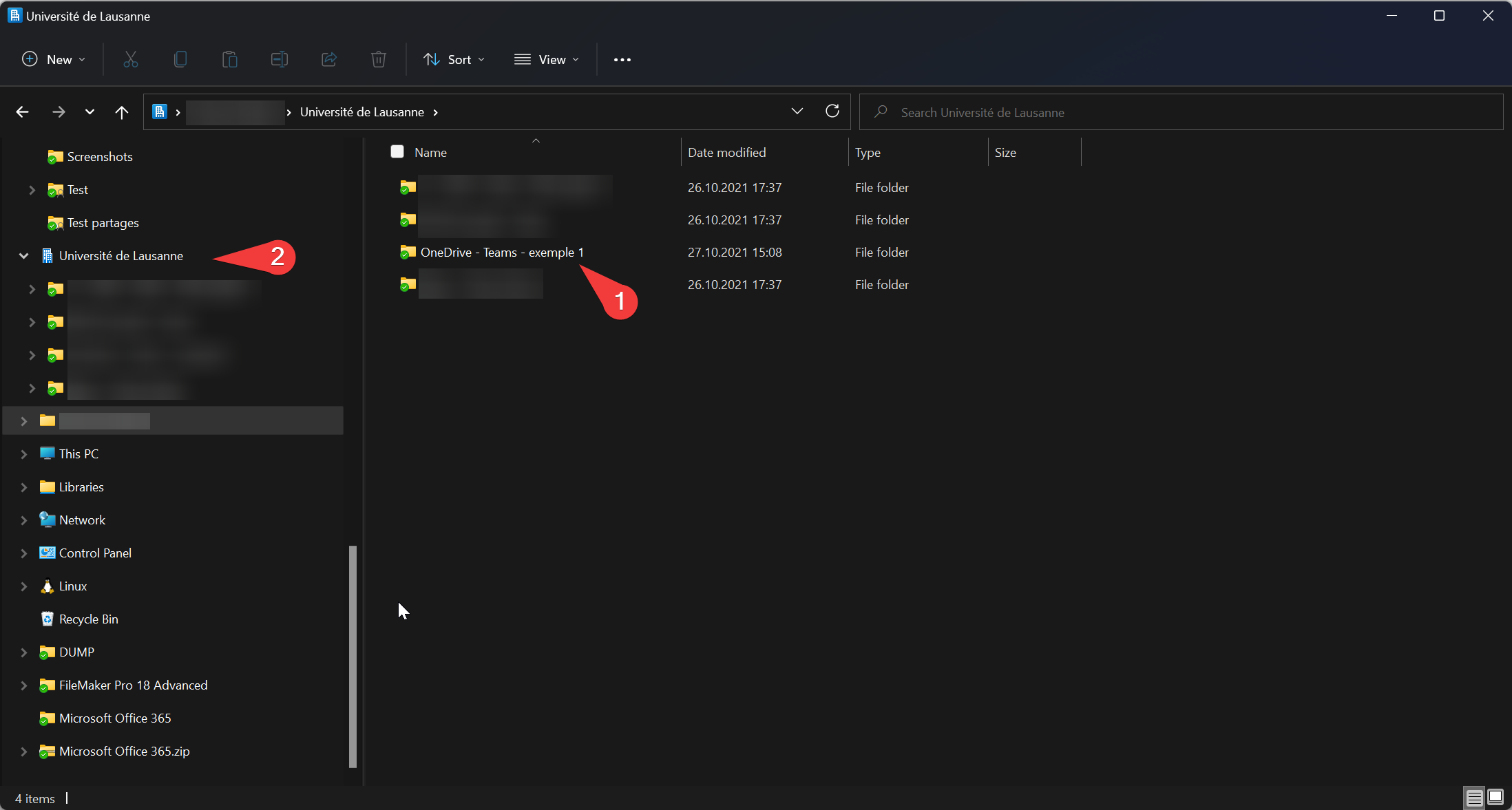Click the Cut scissors icon

pos(131,60)
